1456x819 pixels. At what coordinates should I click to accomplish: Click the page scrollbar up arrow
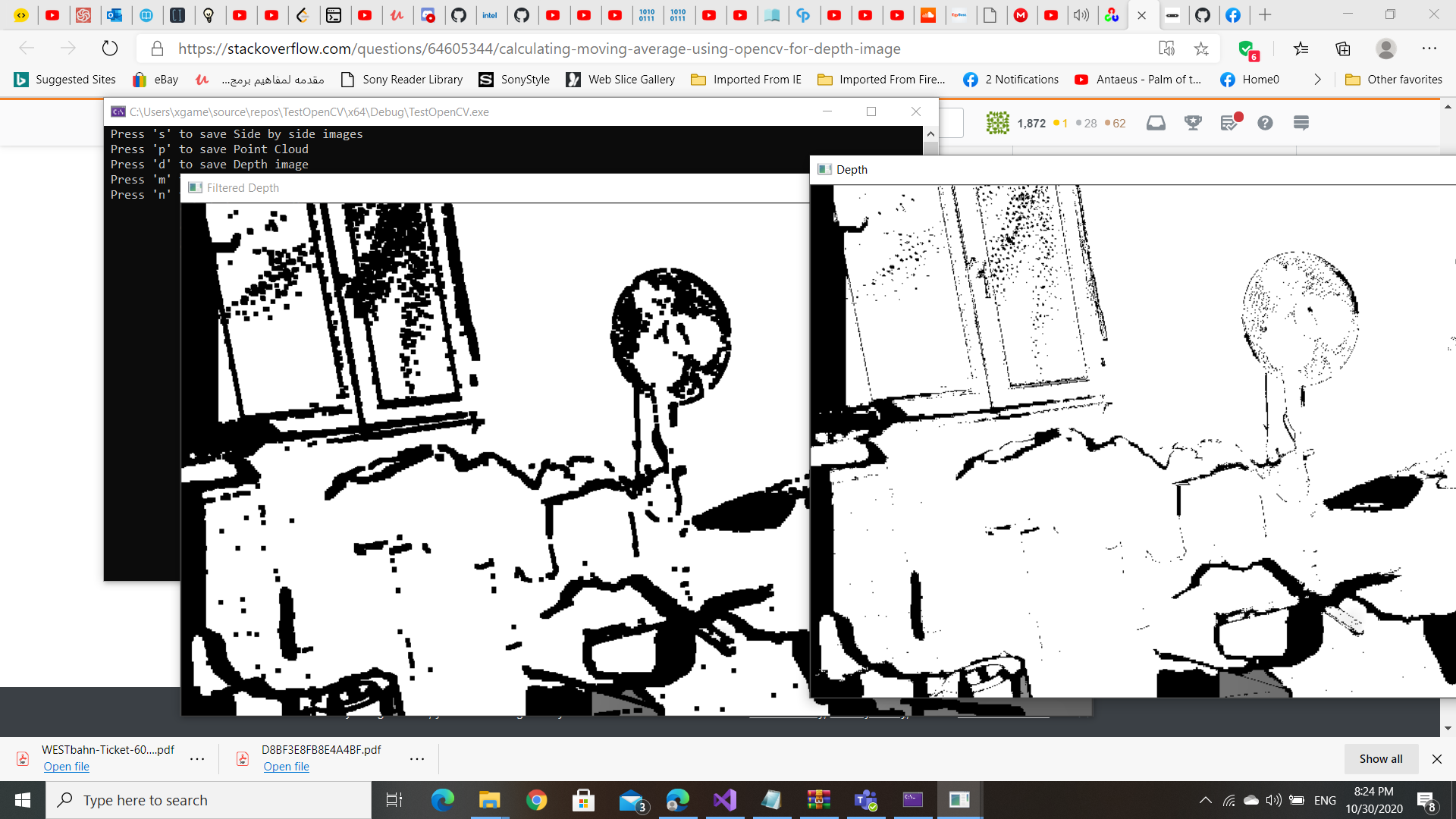(1448, 107)
